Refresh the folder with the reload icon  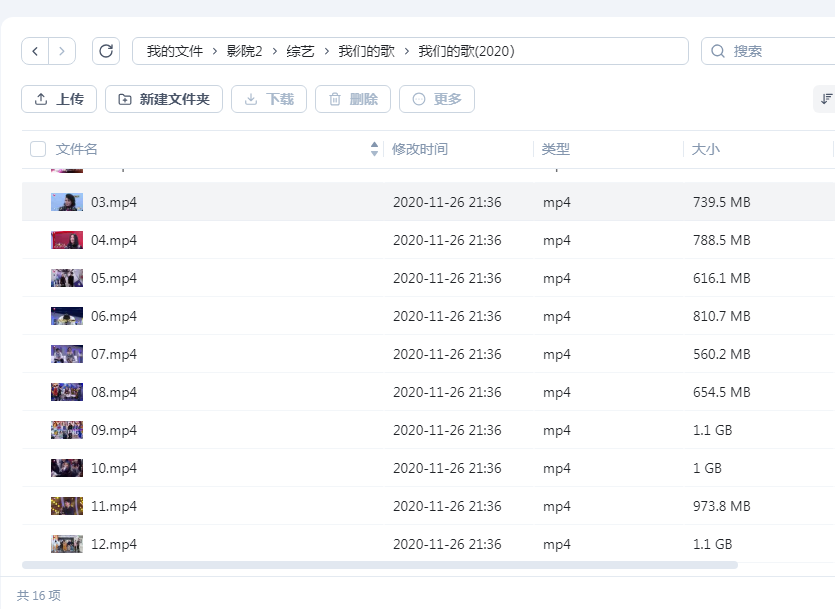pyautogui.click(x=106, y=51)
